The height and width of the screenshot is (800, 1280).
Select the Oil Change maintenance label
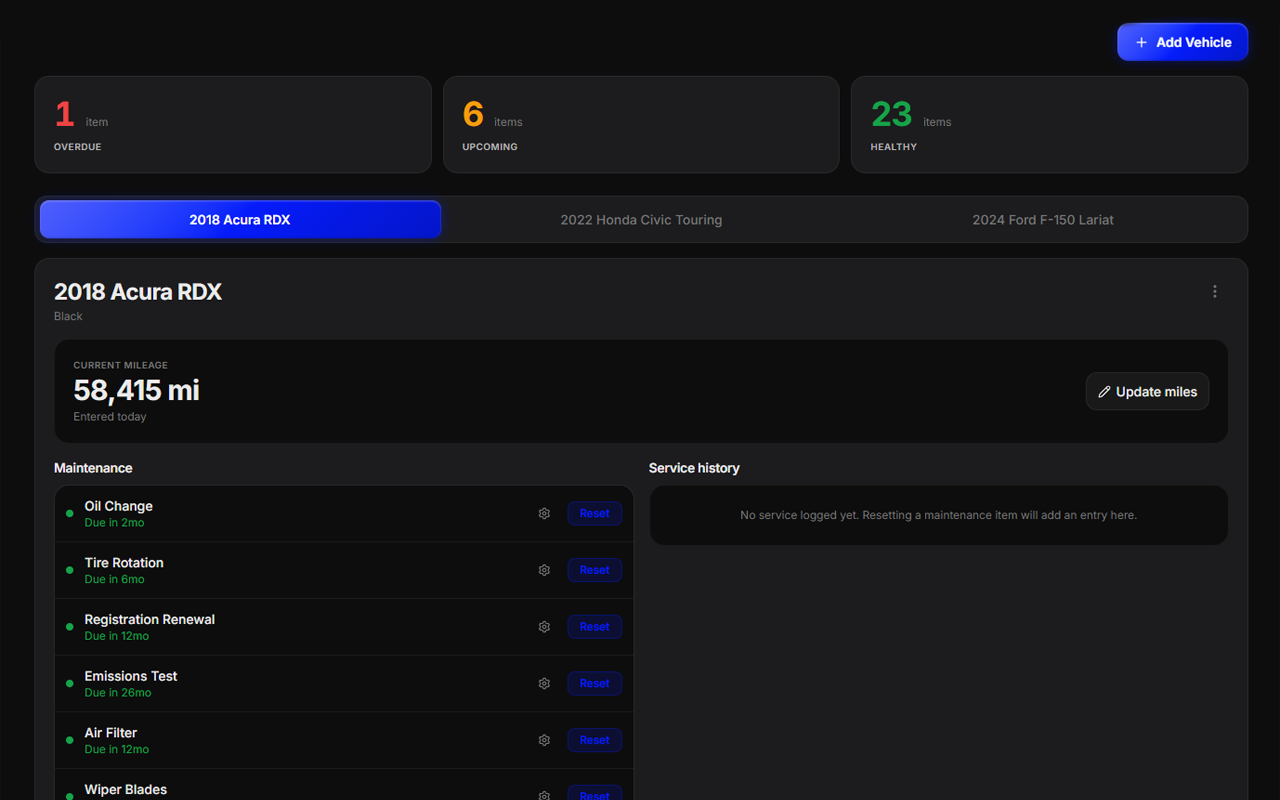(x=118, y=506)
